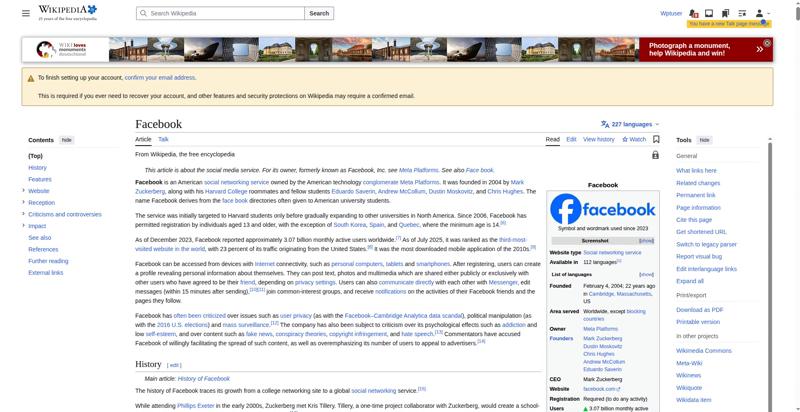Select the Edit tab
The width and height of the screenshot is (800, 412).
tap(571, 139)
